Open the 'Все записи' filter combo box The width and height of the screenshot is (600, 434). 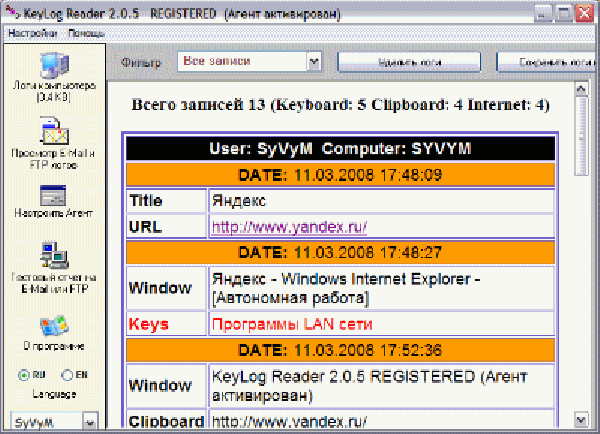(x=249, y=61)
